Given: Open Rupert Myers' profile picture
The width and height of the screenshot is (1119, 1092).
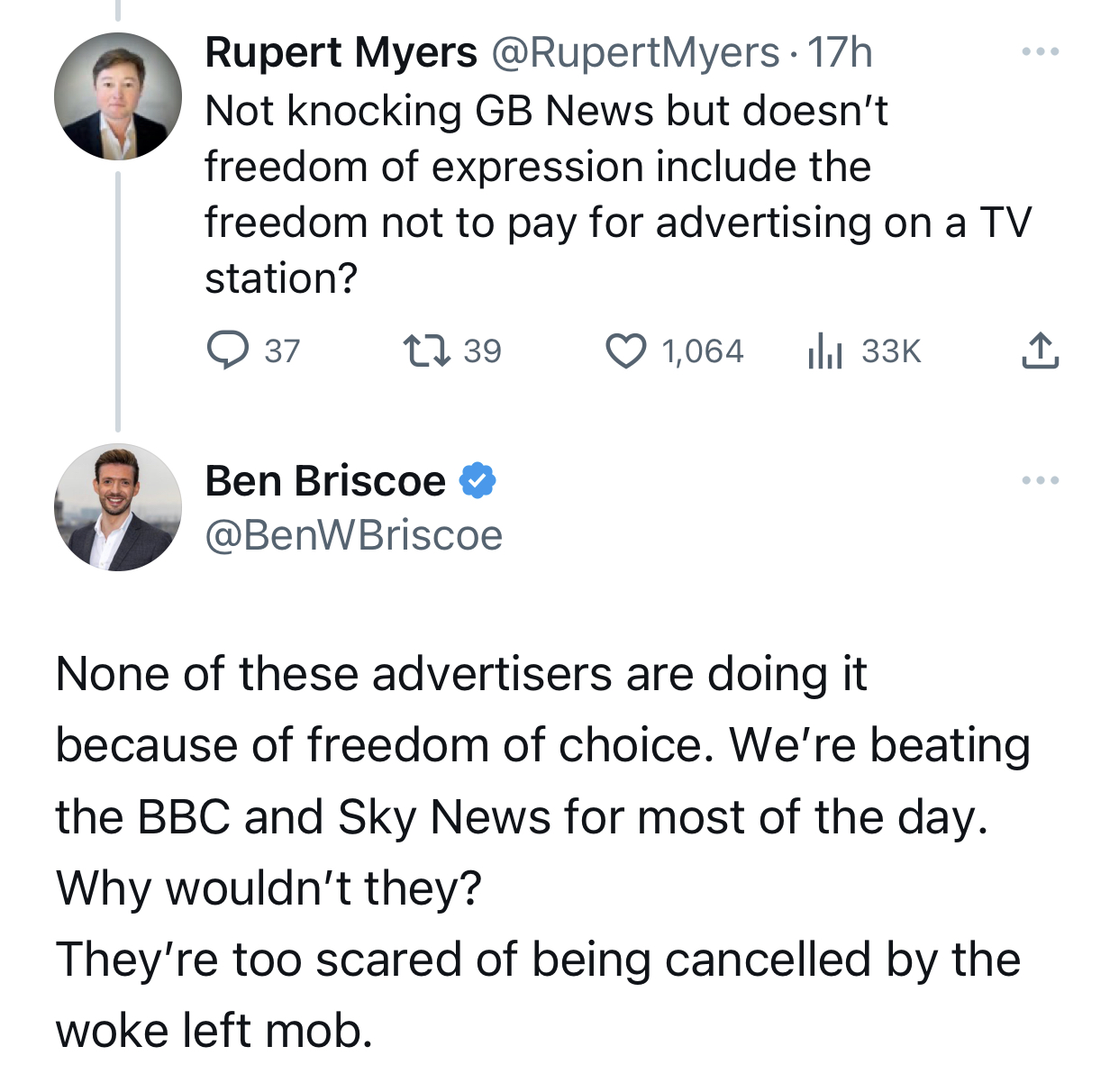Looking at the screenshot, I should coord(118,96).
